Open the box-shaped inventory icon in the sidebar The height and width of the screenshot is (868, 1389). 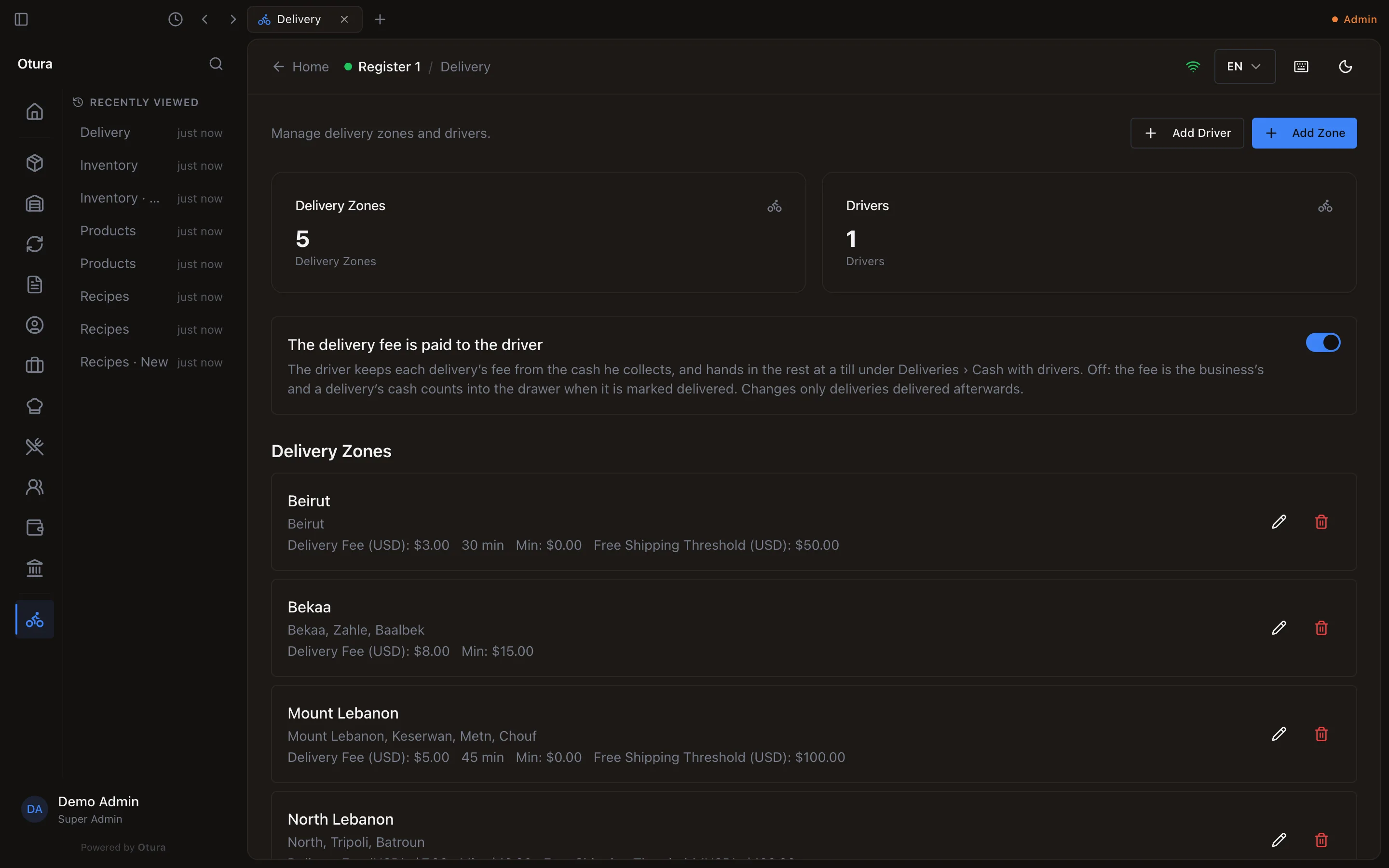tap(35, 163)
